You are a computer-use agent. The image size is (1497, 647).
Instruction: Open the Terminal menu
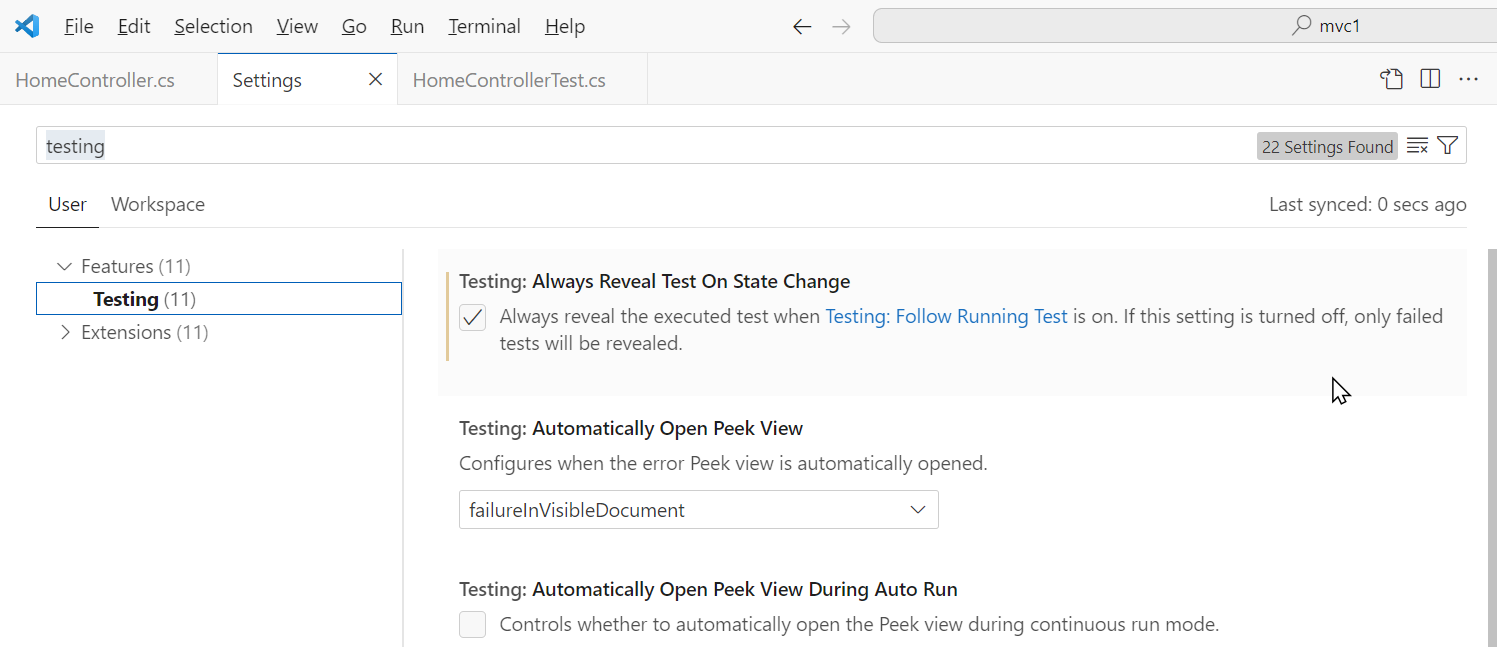pos(484,27)
